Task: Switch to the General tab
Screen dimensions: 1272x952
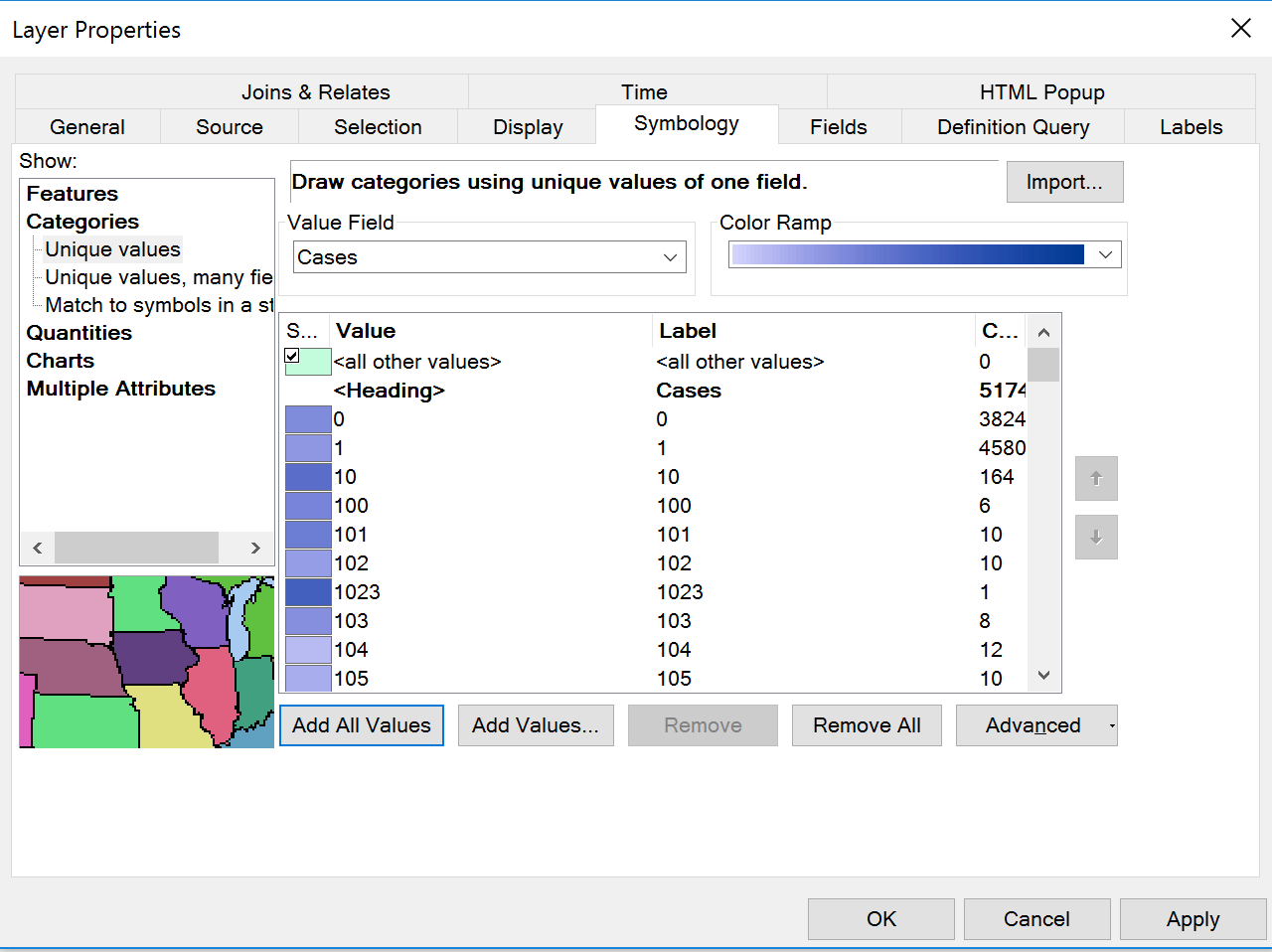Action: coord(87,127)
